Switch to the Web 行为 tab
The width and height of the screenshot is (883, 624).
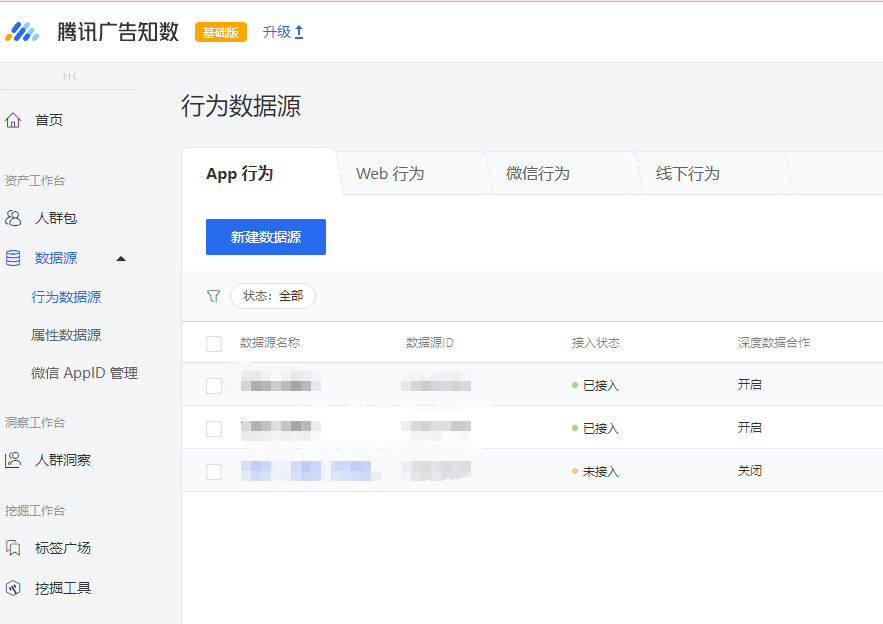390,174
